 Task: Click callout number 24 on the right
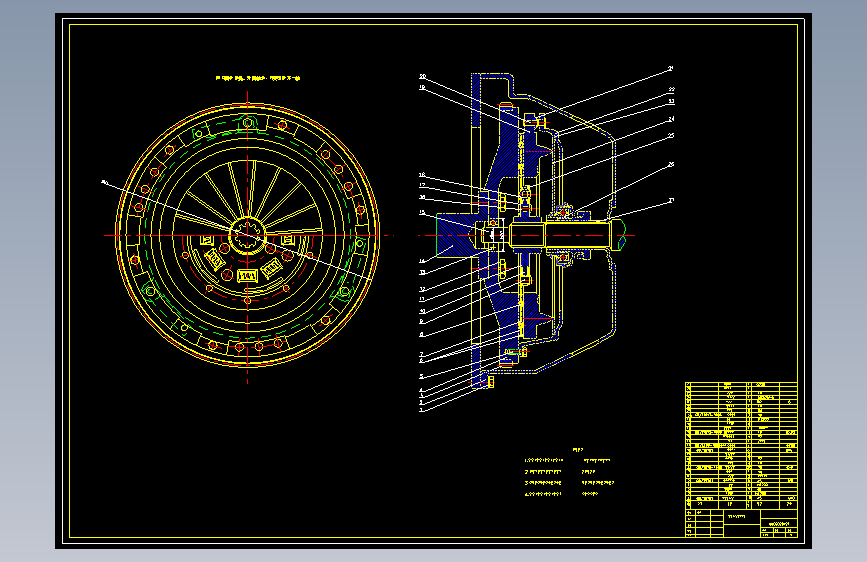click(x=671, y=119)
